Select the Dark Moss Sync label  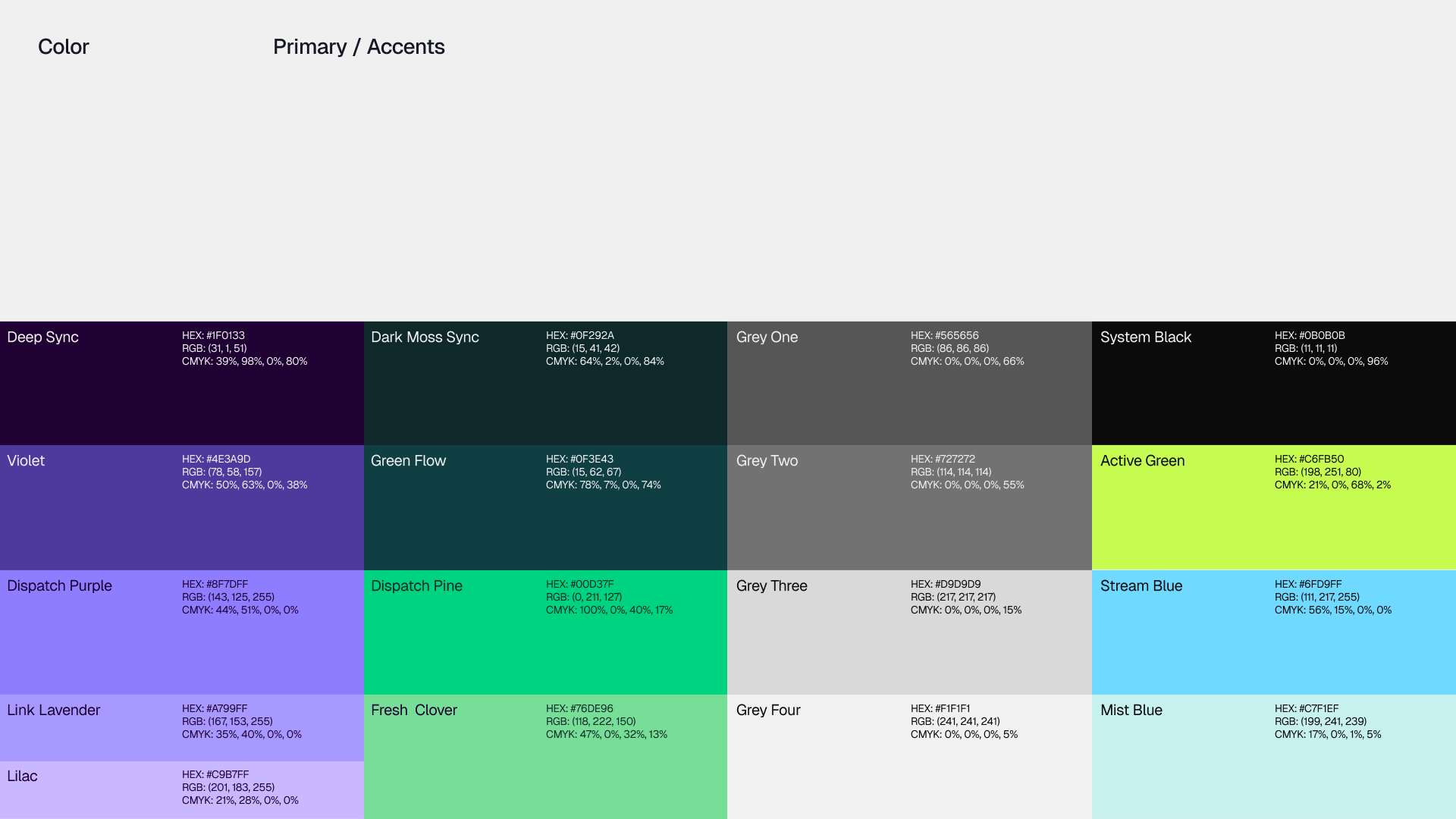pos(425,337)
